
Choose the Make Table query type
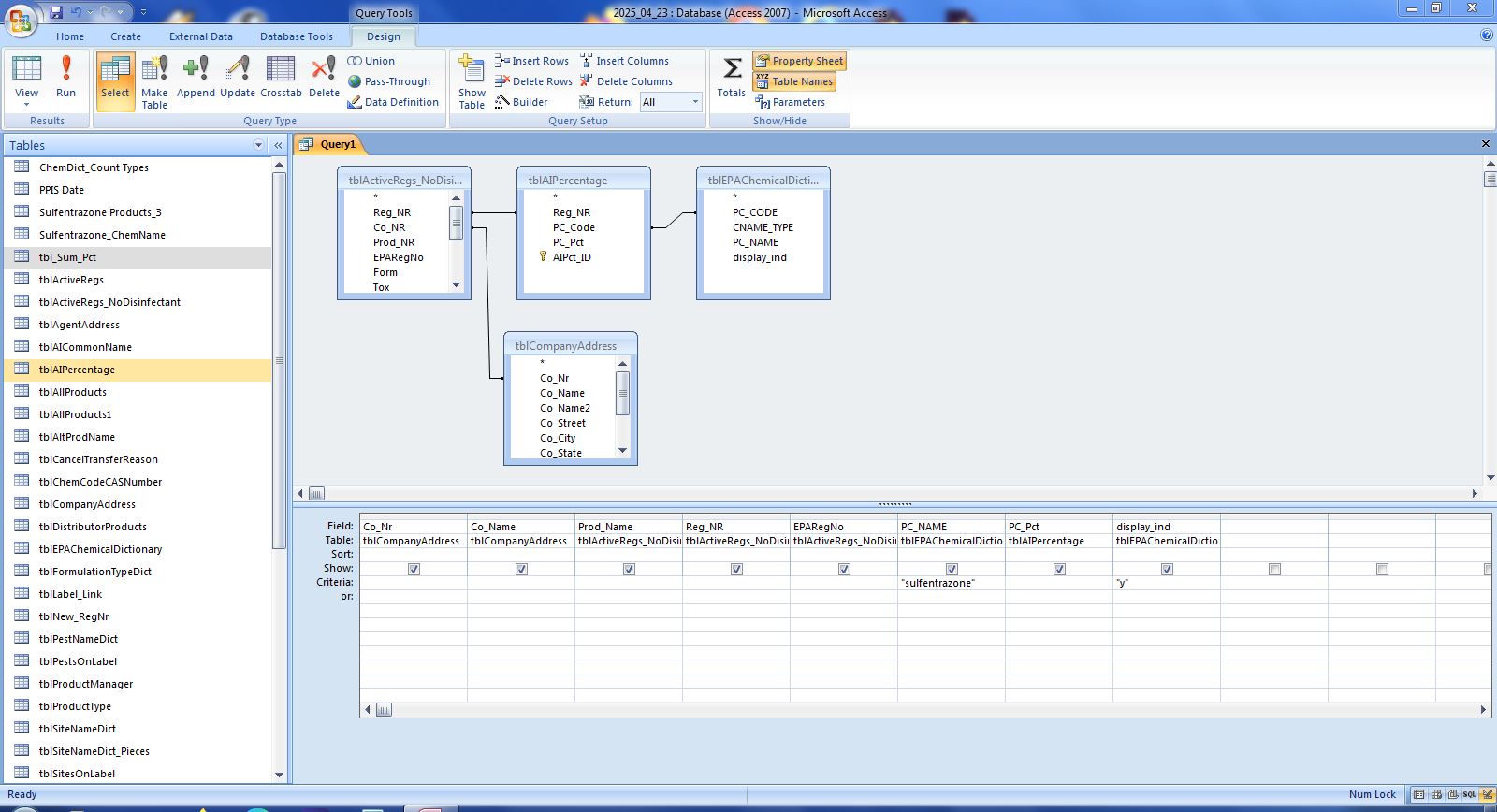click(x=154, y=81)
